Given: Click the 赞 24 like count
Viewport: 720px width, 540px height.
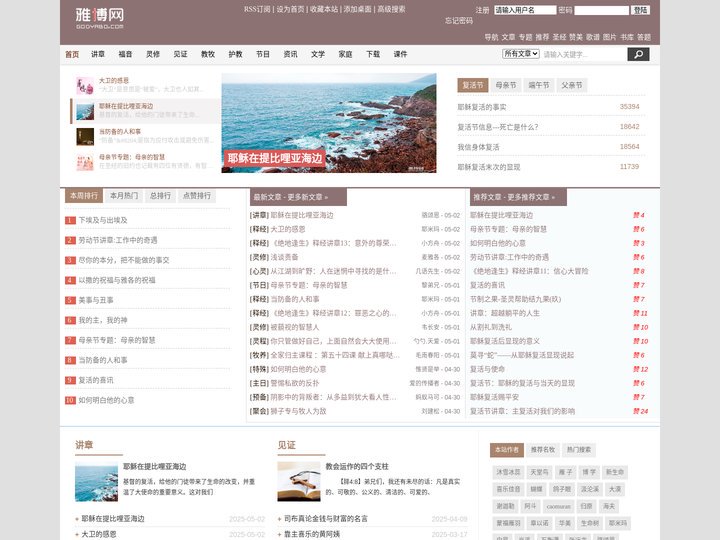Looking at the screenshot, I should tap(641, 411).
